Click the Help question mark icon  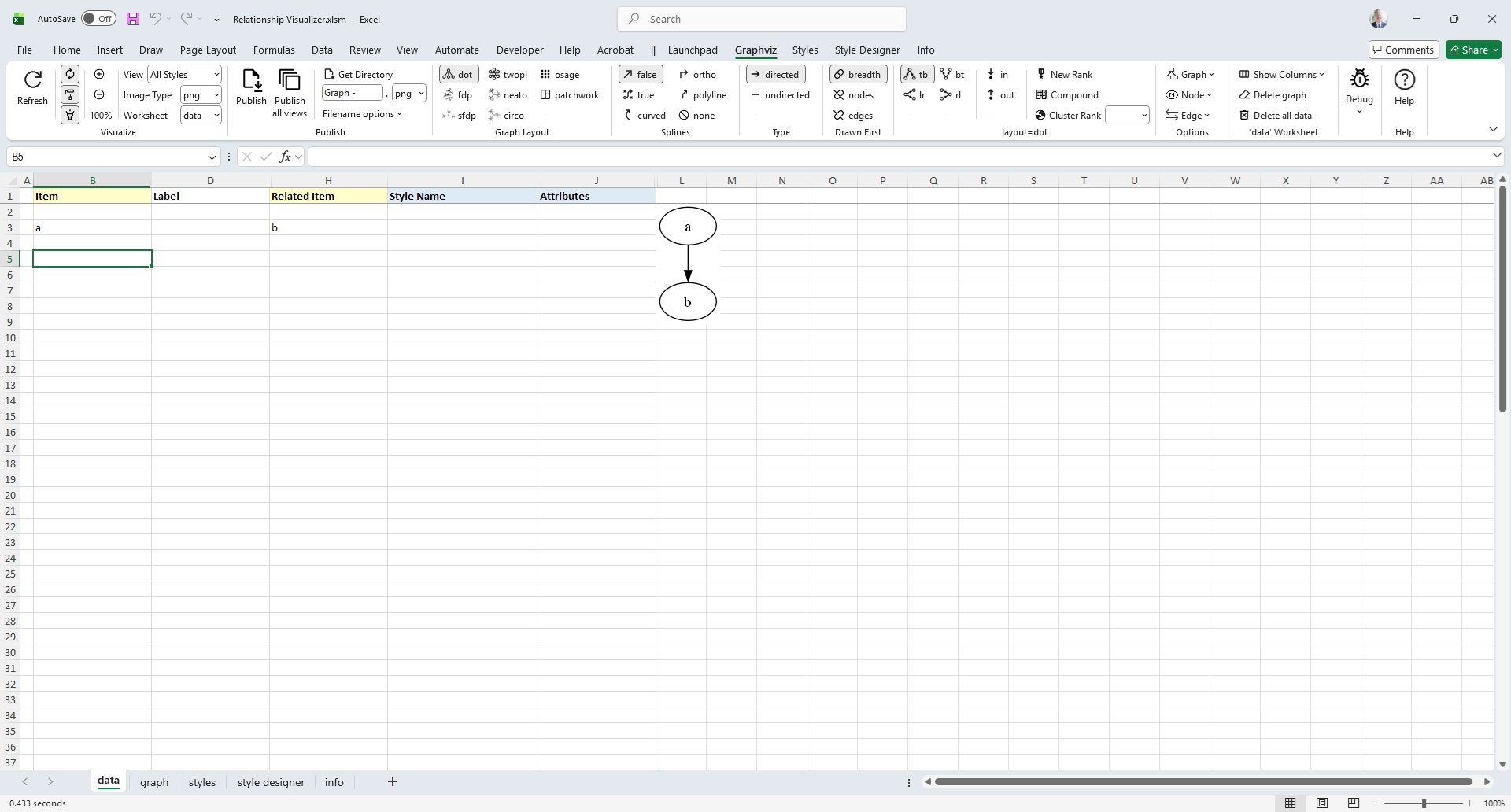(1404, 79)
